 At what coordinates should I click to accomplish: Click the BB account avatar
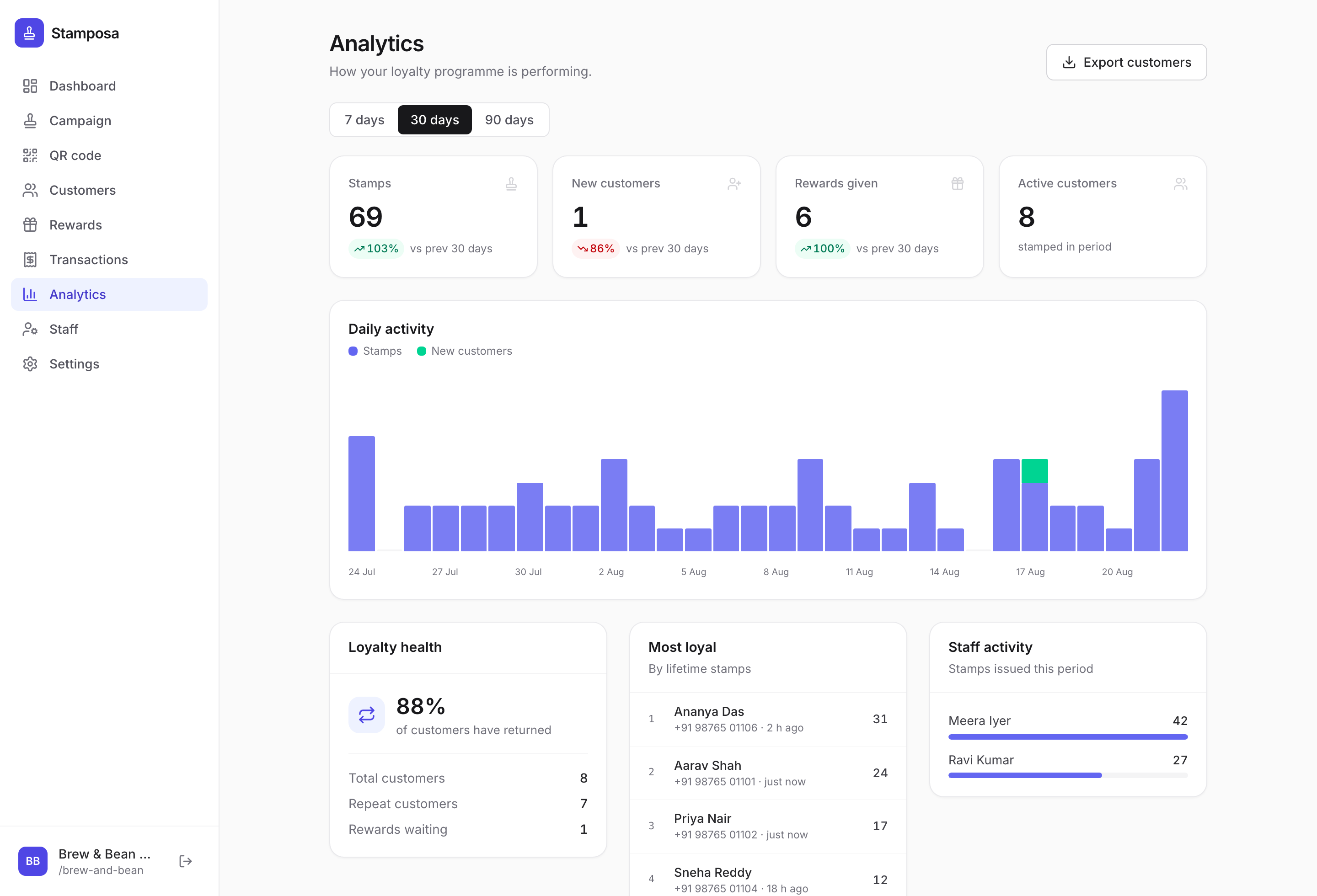click(x=33, y=861)
